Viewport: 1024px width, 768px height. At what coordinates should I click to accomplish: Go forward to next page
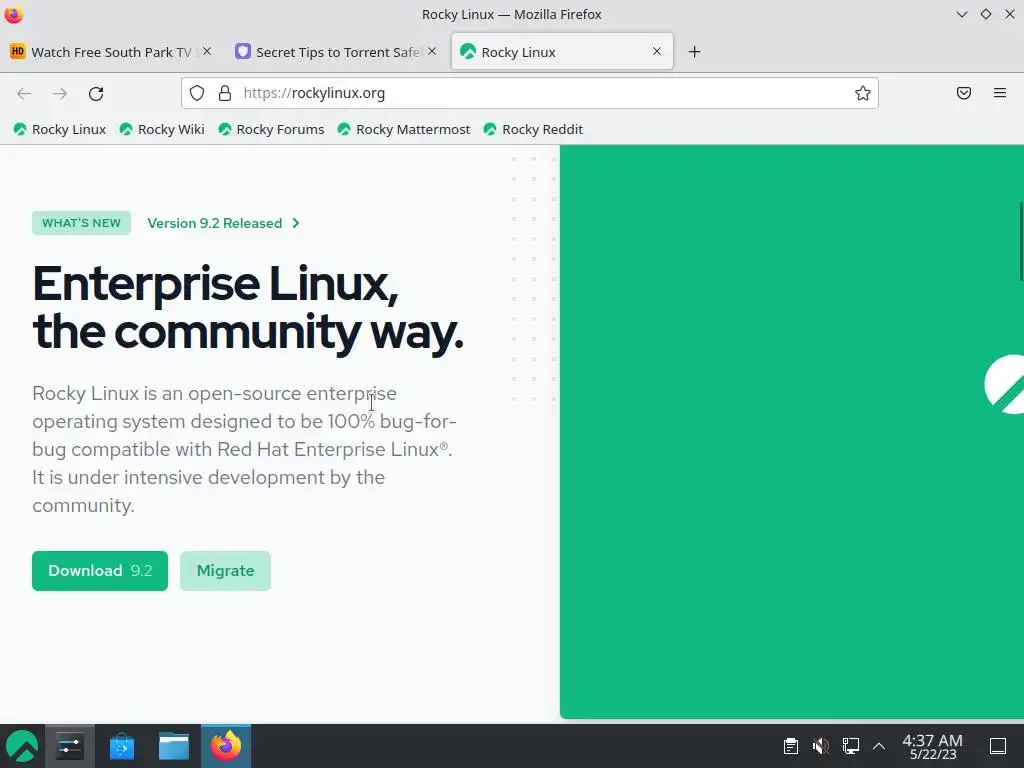click(60, 93)
